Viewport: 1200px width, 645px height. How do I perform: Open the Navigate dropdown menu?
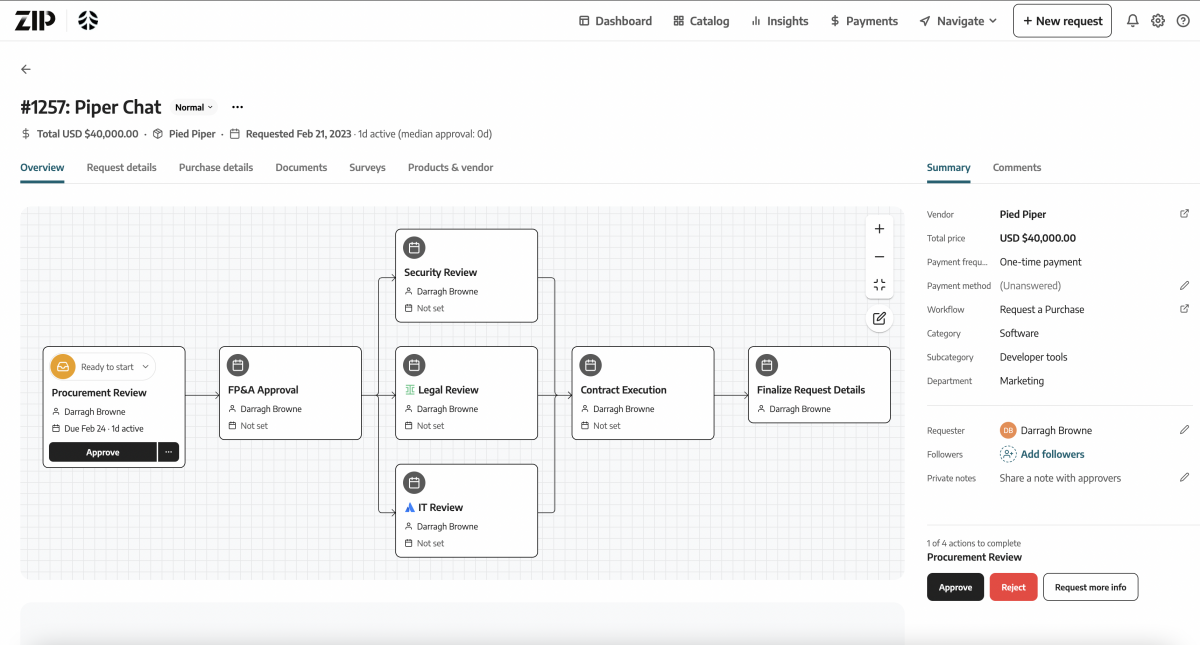[x=959, y=21]
